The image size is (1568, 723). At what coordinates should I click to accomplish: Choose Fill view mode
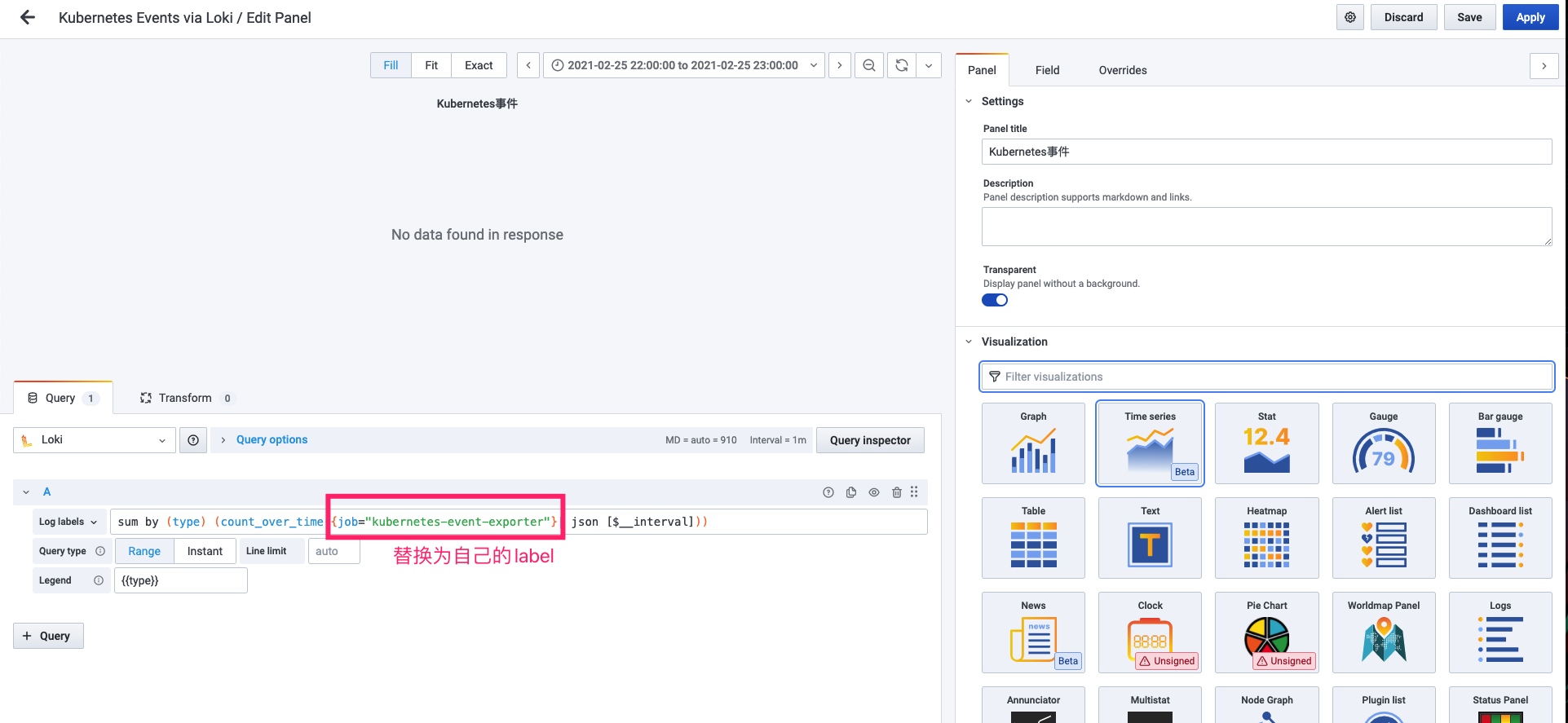[391, 65]
